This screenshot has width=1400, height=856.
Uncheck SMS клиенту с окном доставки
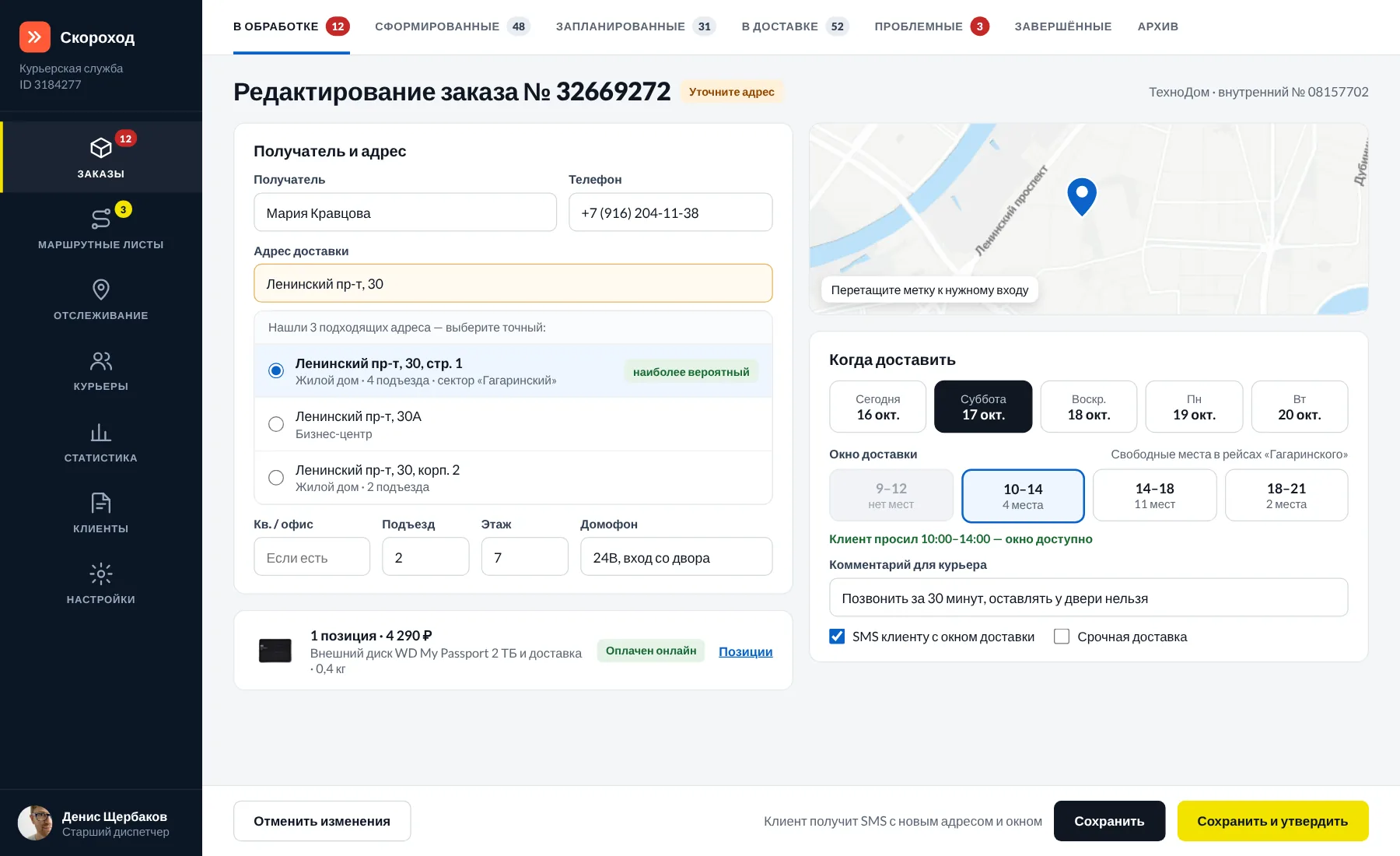coord(837,637)
